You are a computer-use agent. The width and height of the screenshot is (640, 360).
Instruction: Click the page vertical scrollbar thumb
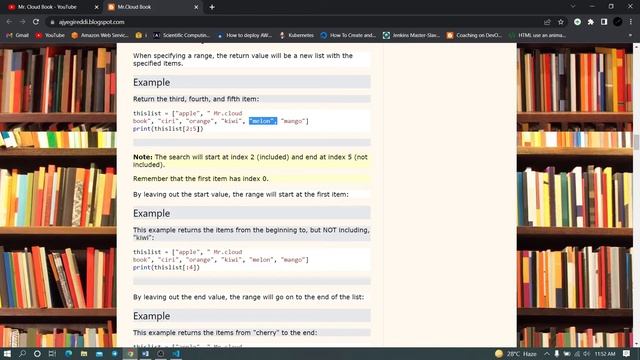pyautogui.click(x=636, y=142)
